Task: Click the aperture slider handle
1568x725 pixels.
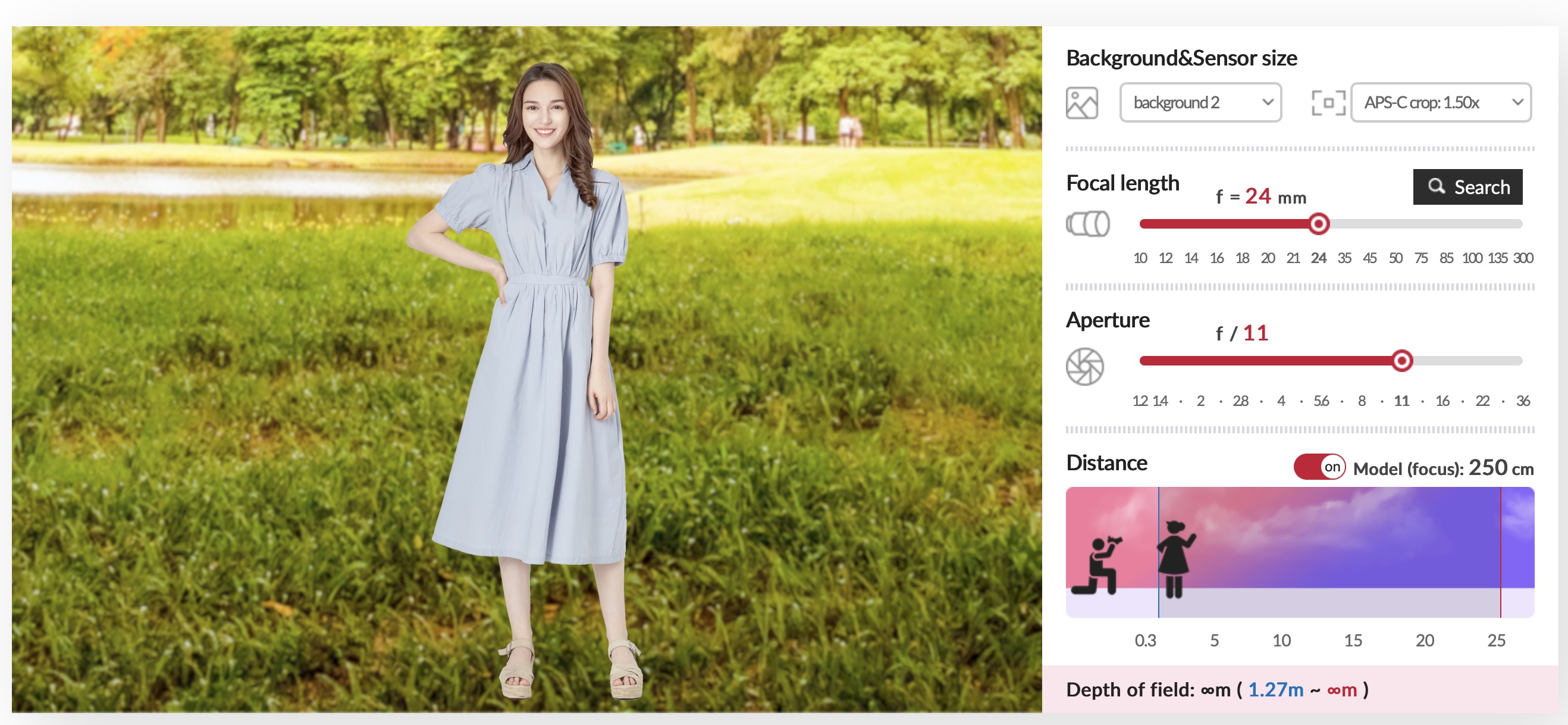Action: pos(1402,361)
